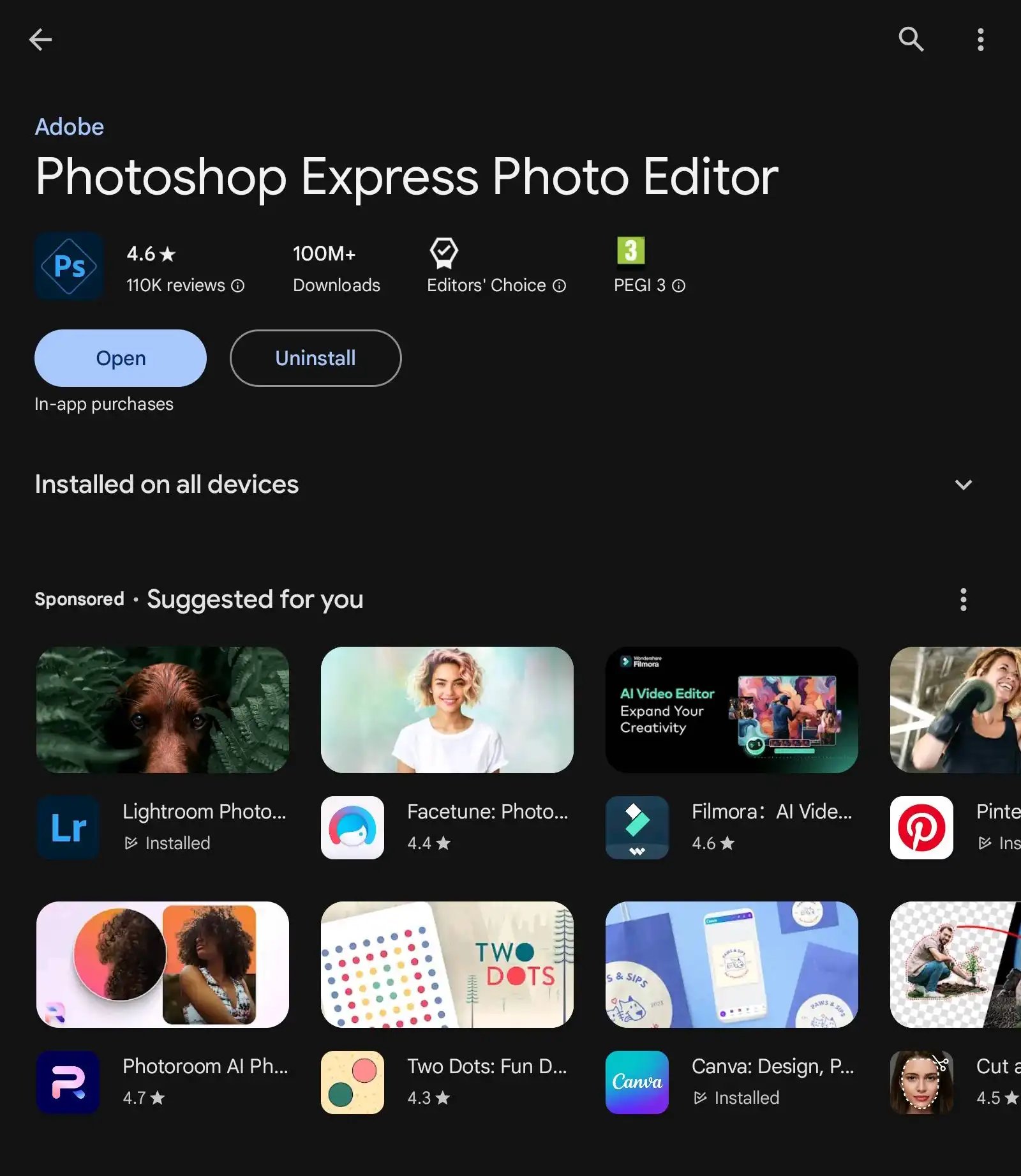Image resolution: width=1021 pixels, height=1176 pixels.
Task: Tap the Canva blue banner image
Action: point(731,965)
